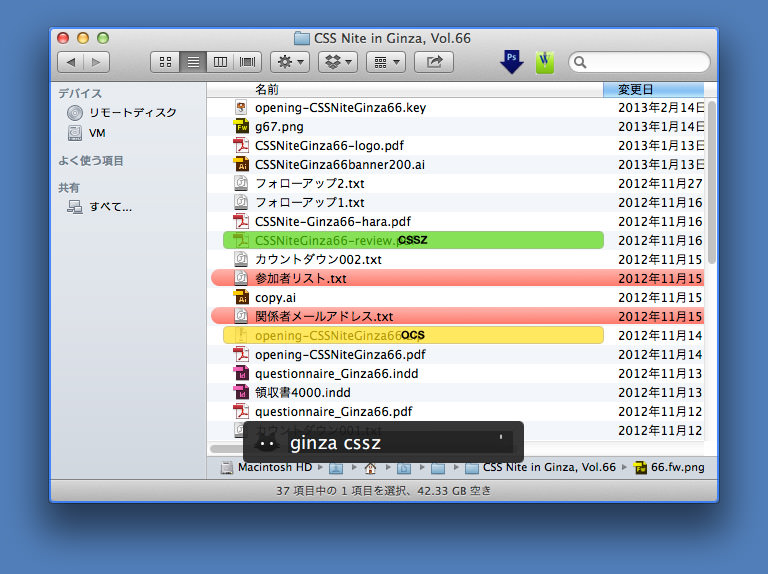768x574 pixels.
Task: Click the Share toolbar button
Action: pos(434,62)
